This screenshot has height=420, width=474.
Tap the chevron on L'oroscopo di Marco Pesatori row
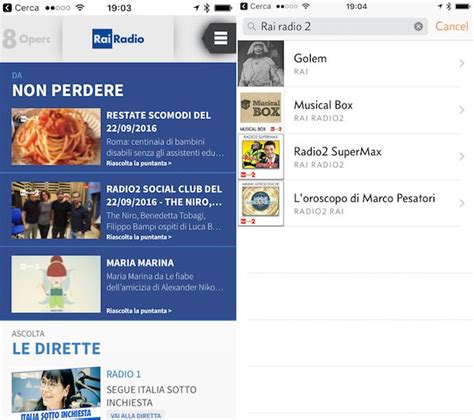462,203
